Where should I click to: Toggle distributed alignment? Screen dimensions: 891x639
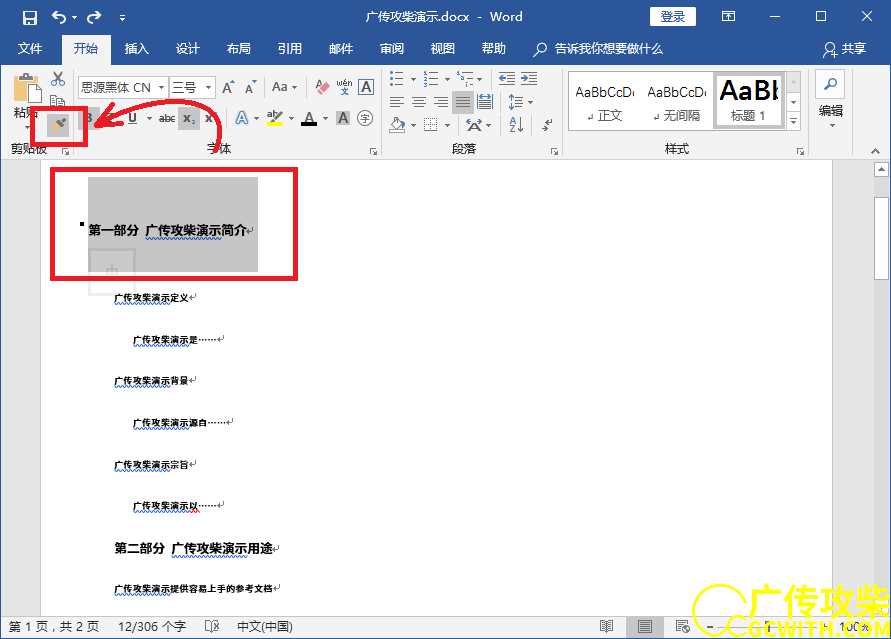click(x=485, y=102)
